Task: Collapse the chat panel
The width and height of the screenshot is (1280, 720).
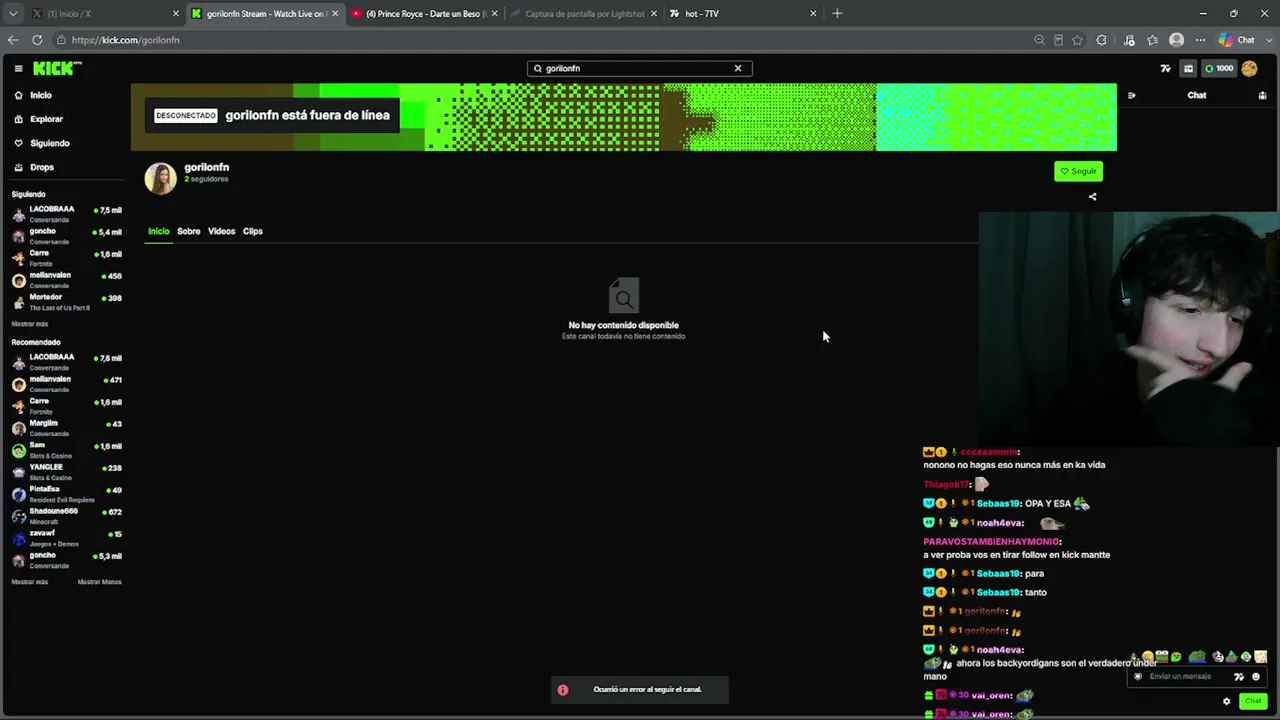Action: pyautogui.click(x=1131, y=95)
